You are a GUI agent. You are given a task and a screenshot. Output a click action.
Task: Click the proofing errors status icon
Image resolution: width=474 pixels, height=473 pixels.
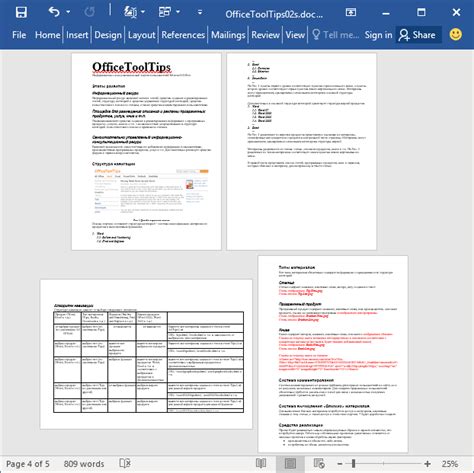click(125, 463)
